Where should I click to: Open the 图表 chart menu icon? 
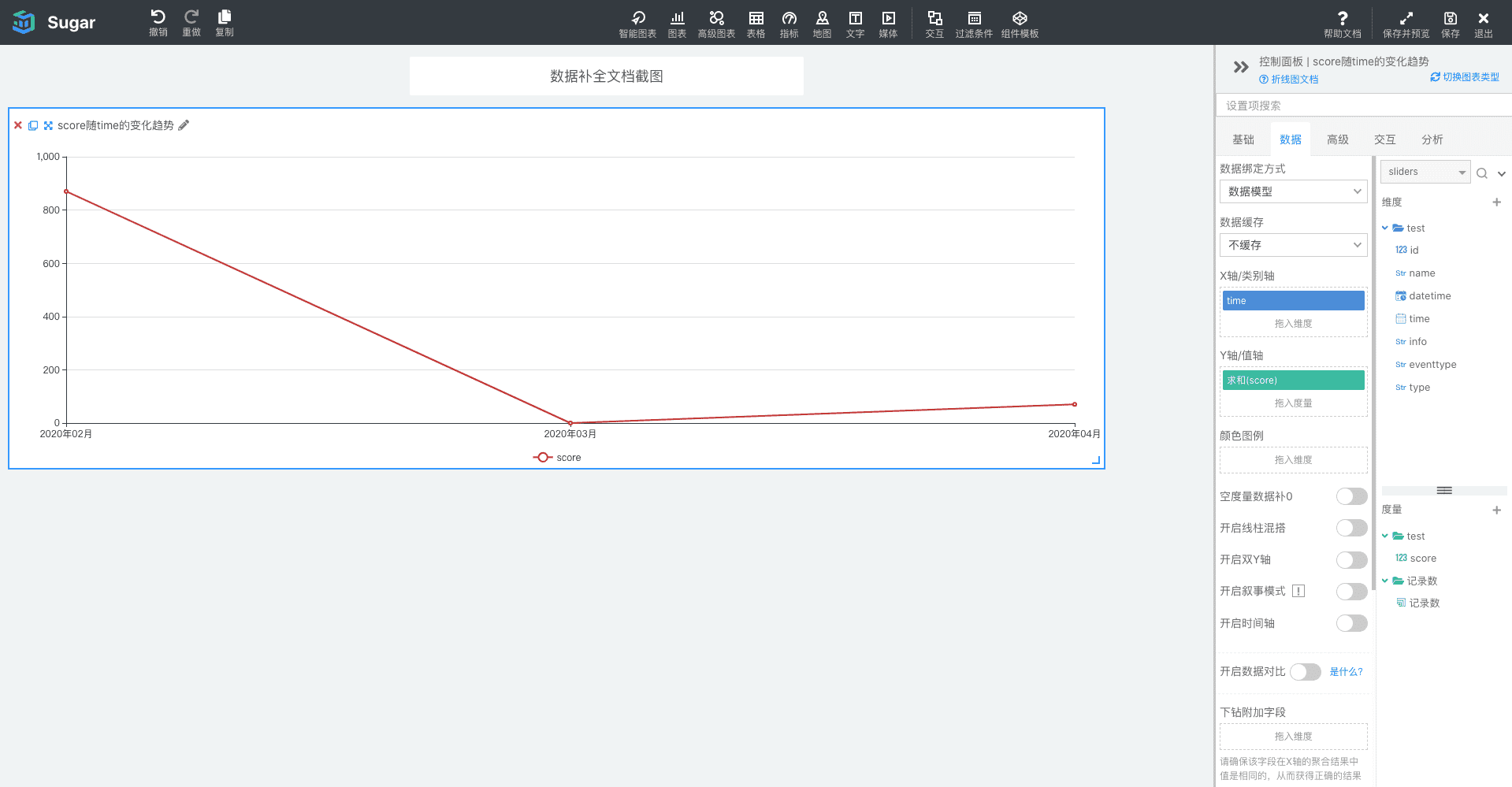pos(677,24)
